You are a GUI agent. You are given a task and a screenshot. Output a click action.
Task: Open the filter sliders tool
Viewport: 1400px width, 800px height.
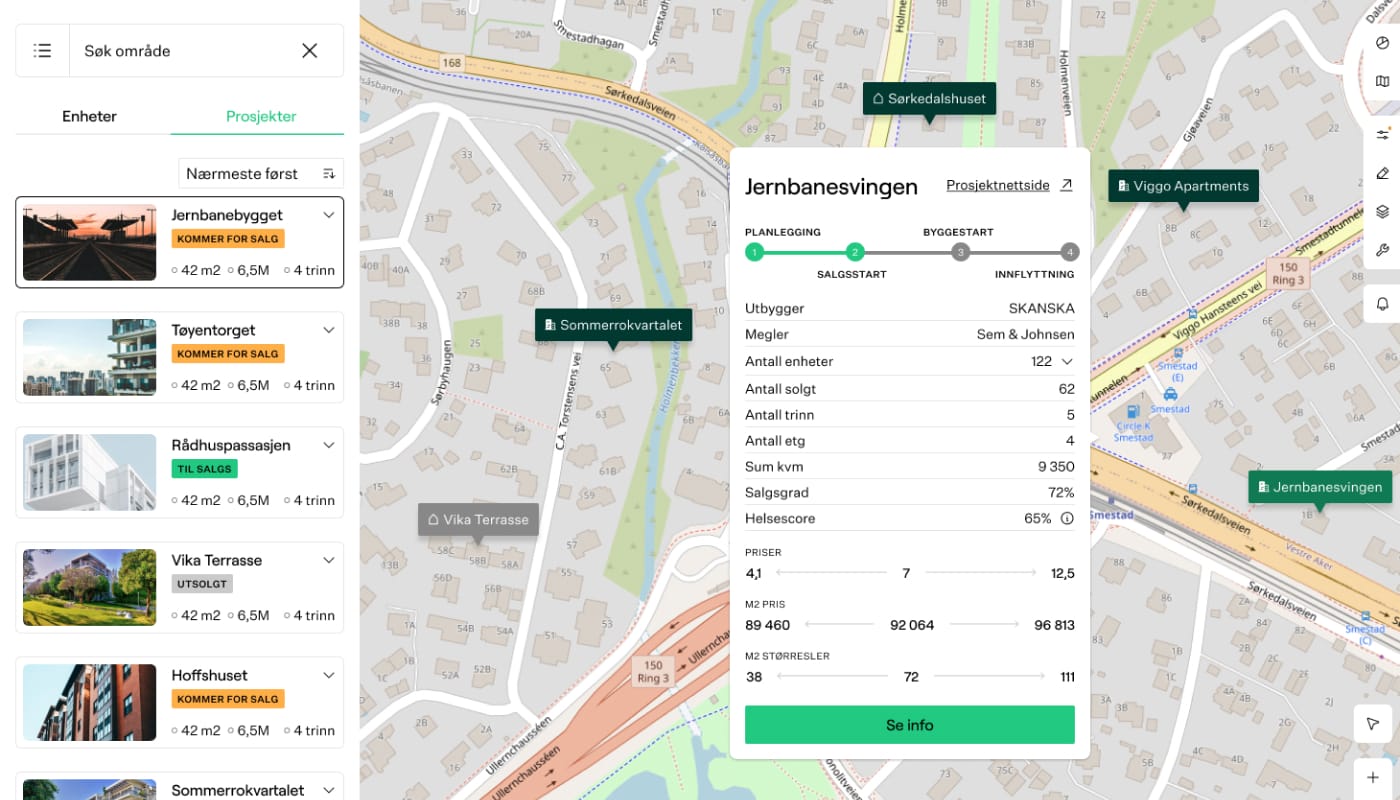[x=1383, y=135]
